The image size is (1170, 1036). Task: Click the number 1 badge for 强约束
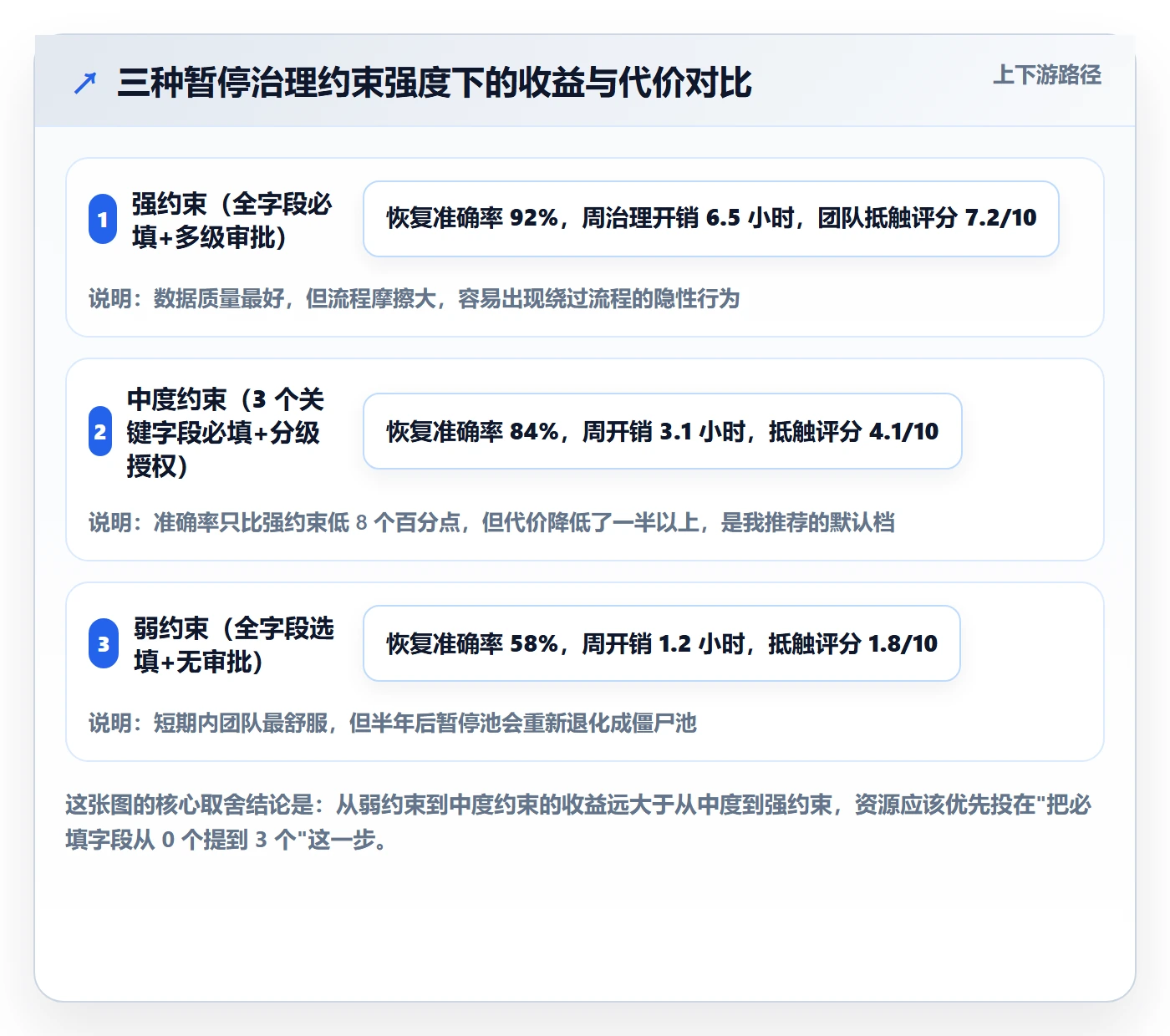pyautogui.click(x=103, y=220)
